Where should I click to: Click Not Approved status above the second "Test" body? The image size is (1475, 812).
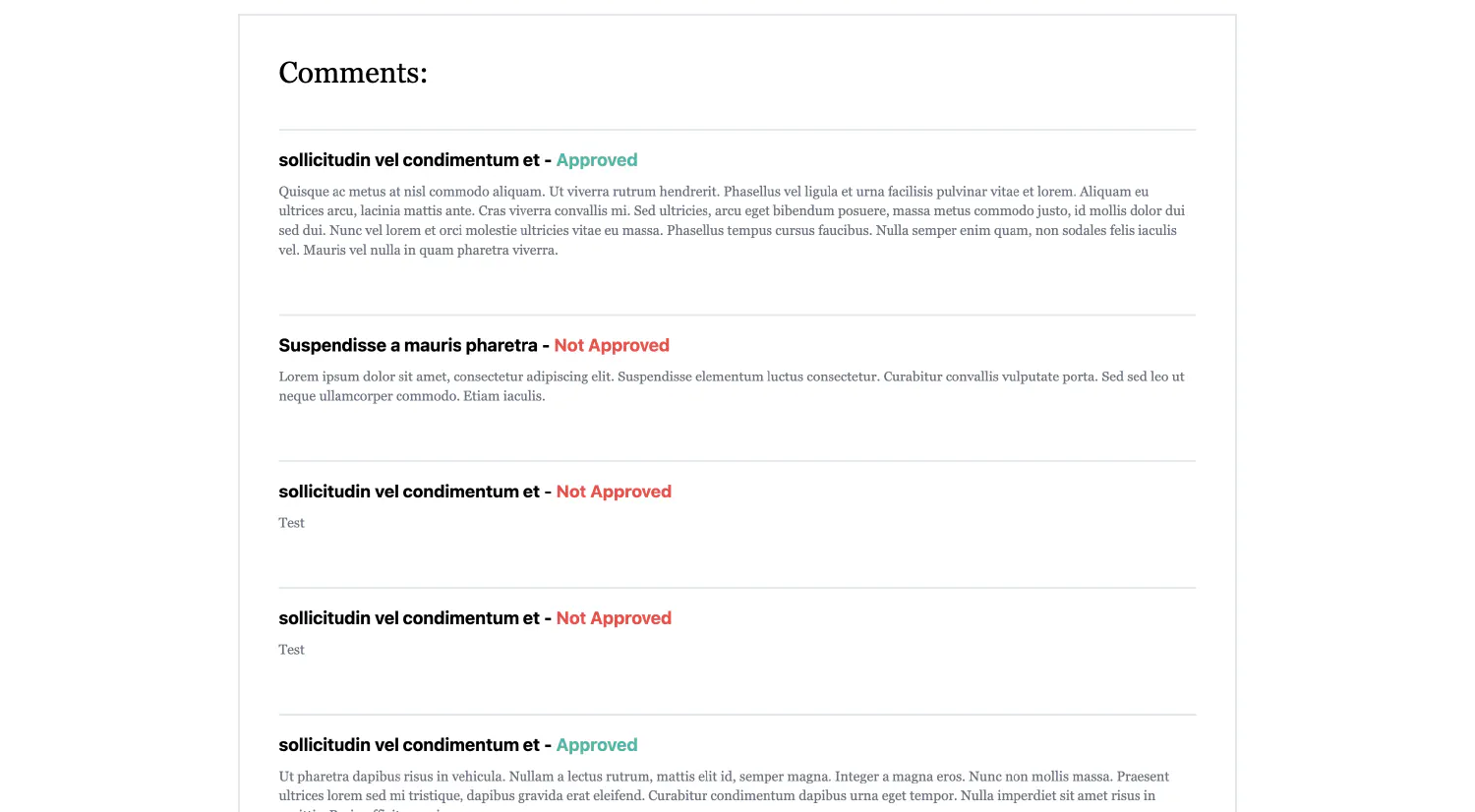coord(614,618)
